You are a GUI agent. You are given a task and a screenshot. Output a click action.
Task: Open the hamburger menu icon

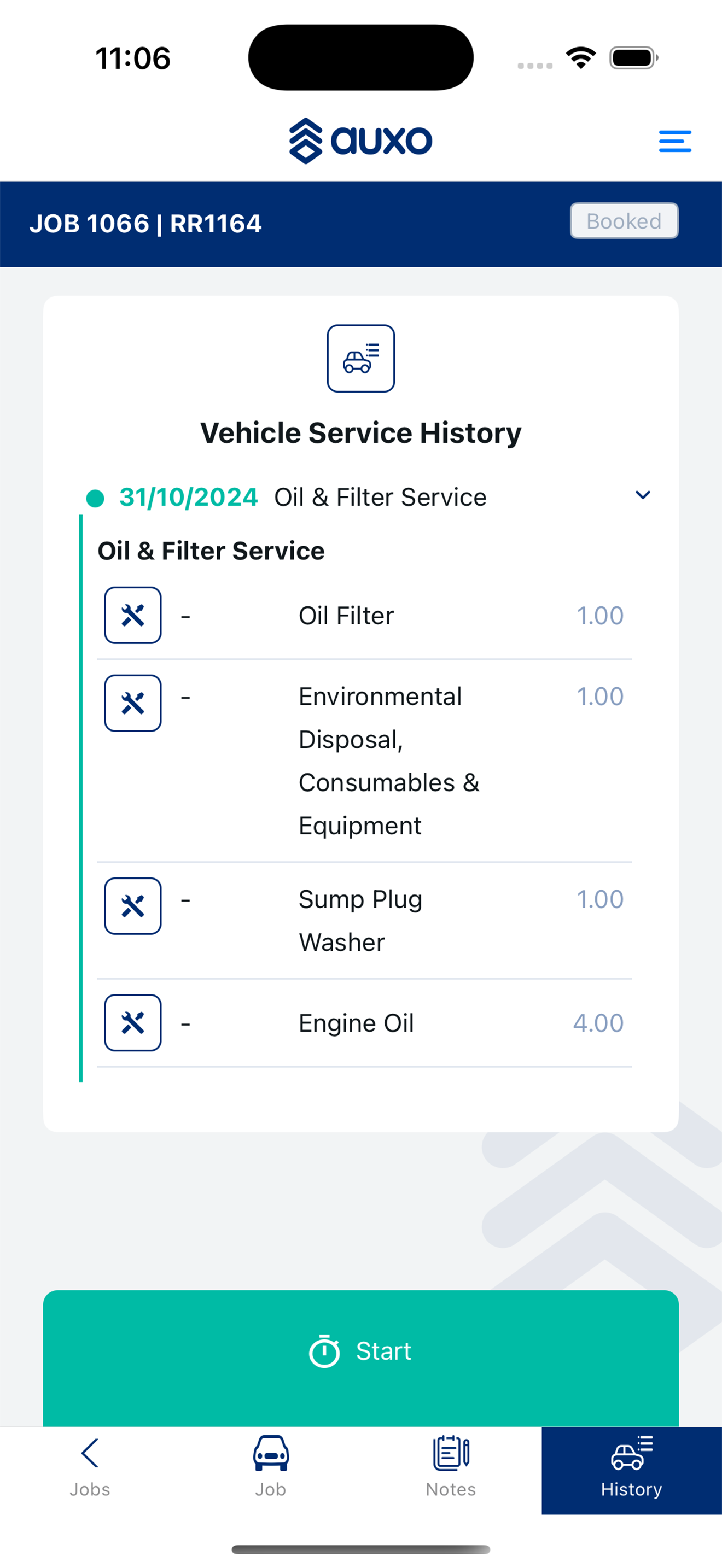674,141
